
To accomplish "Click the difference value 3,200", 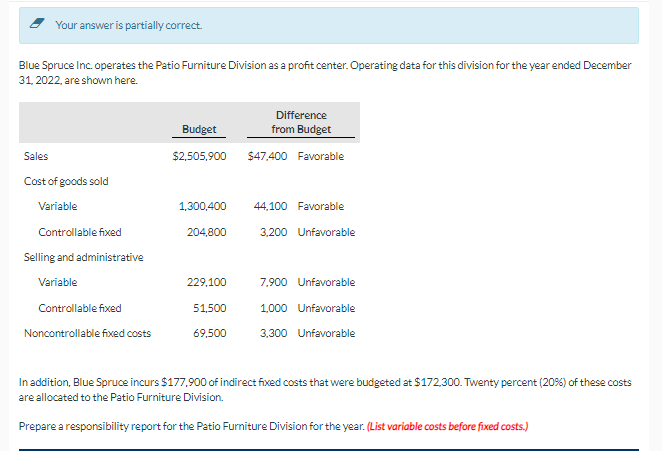I will click(x=273, y=232).
